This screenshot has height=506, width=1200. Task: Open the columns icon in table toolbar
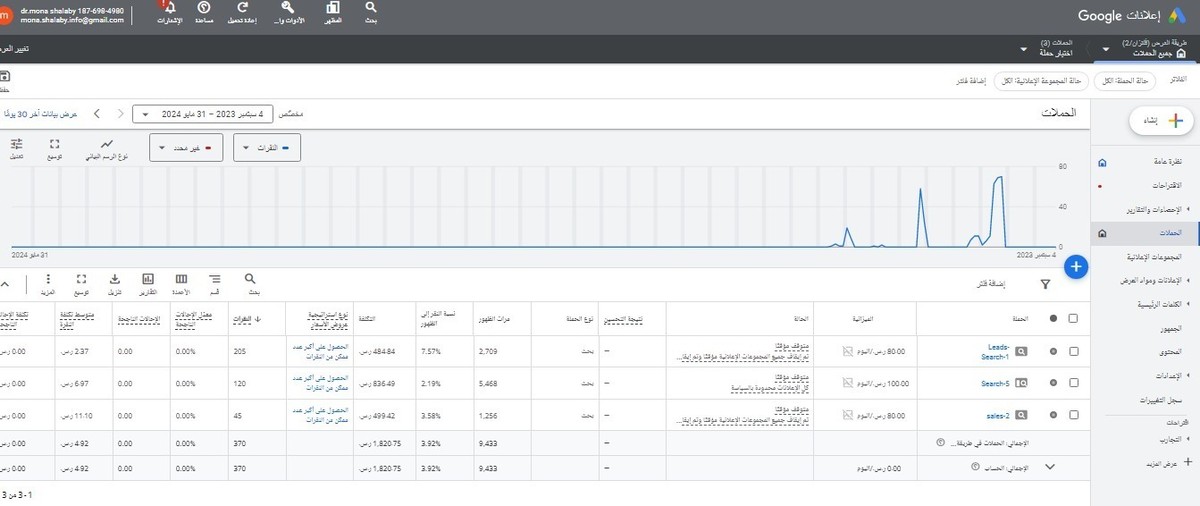[181, 280]
